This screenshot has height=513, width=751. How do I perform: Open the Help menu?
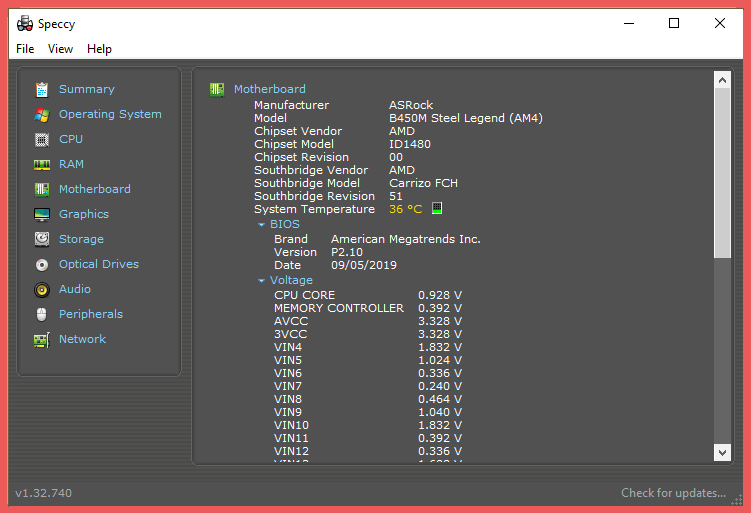pyautogui.click(x=99, y=49)
